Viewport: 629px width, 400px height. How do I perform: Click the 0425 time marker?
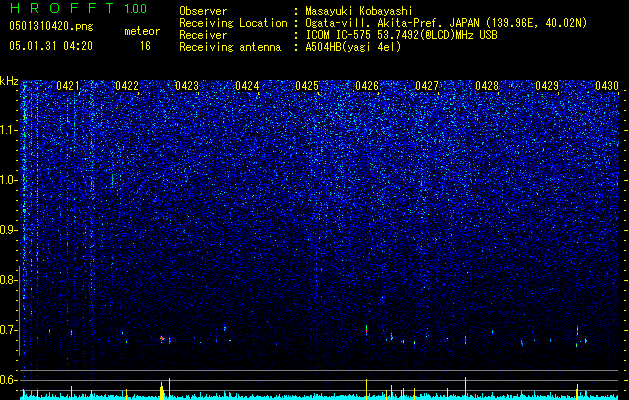307,86
